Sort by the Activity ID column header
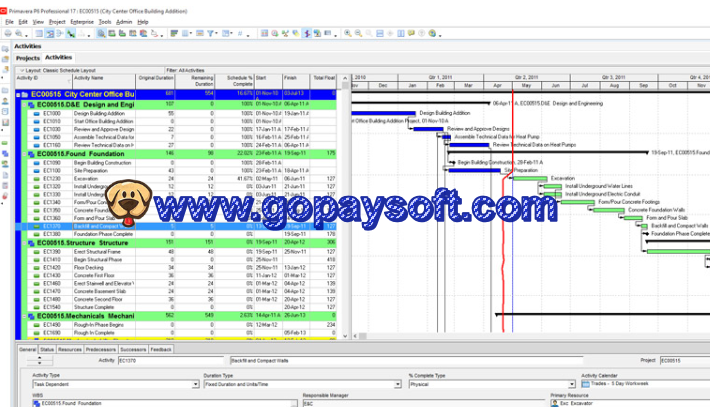Viewport: 710px width, 407px height. [x=43, y=81]
